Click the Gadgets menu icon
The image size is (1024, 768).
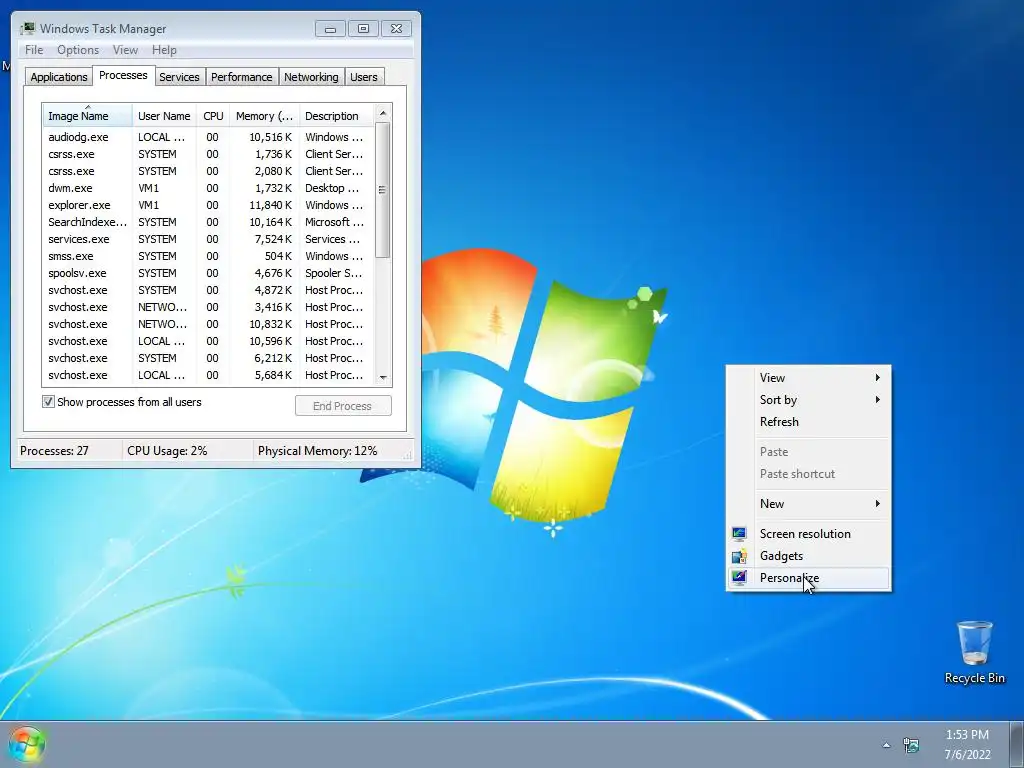tap(739, 556)
